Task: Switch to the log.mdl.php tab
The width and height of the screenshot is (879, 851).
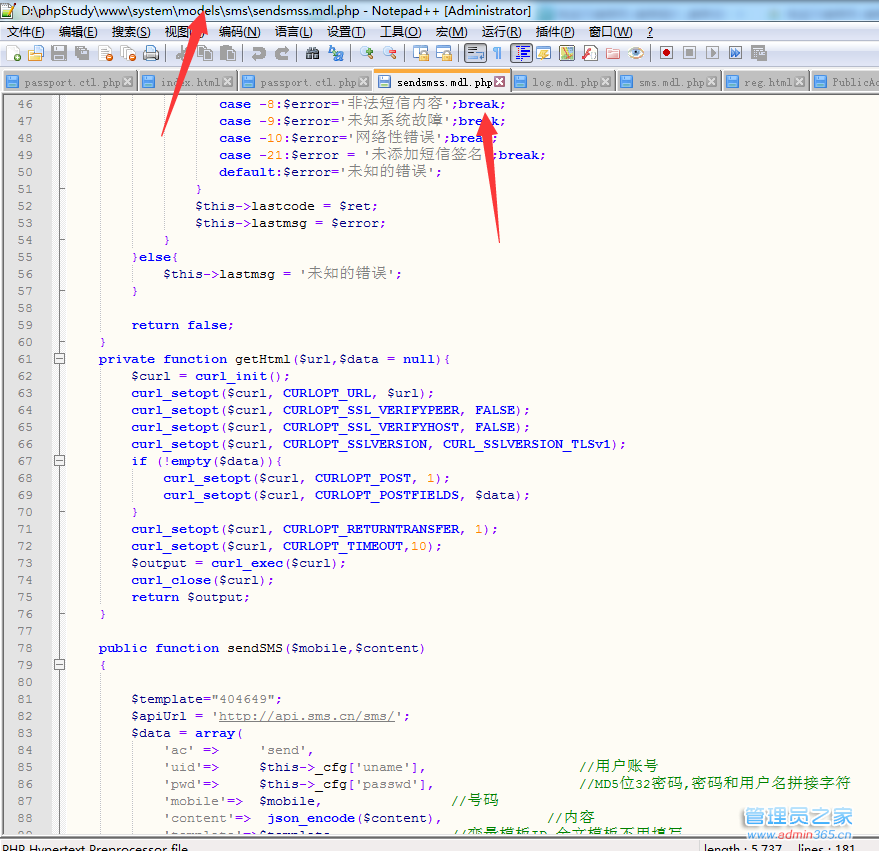Action: (x=563, y=82)
